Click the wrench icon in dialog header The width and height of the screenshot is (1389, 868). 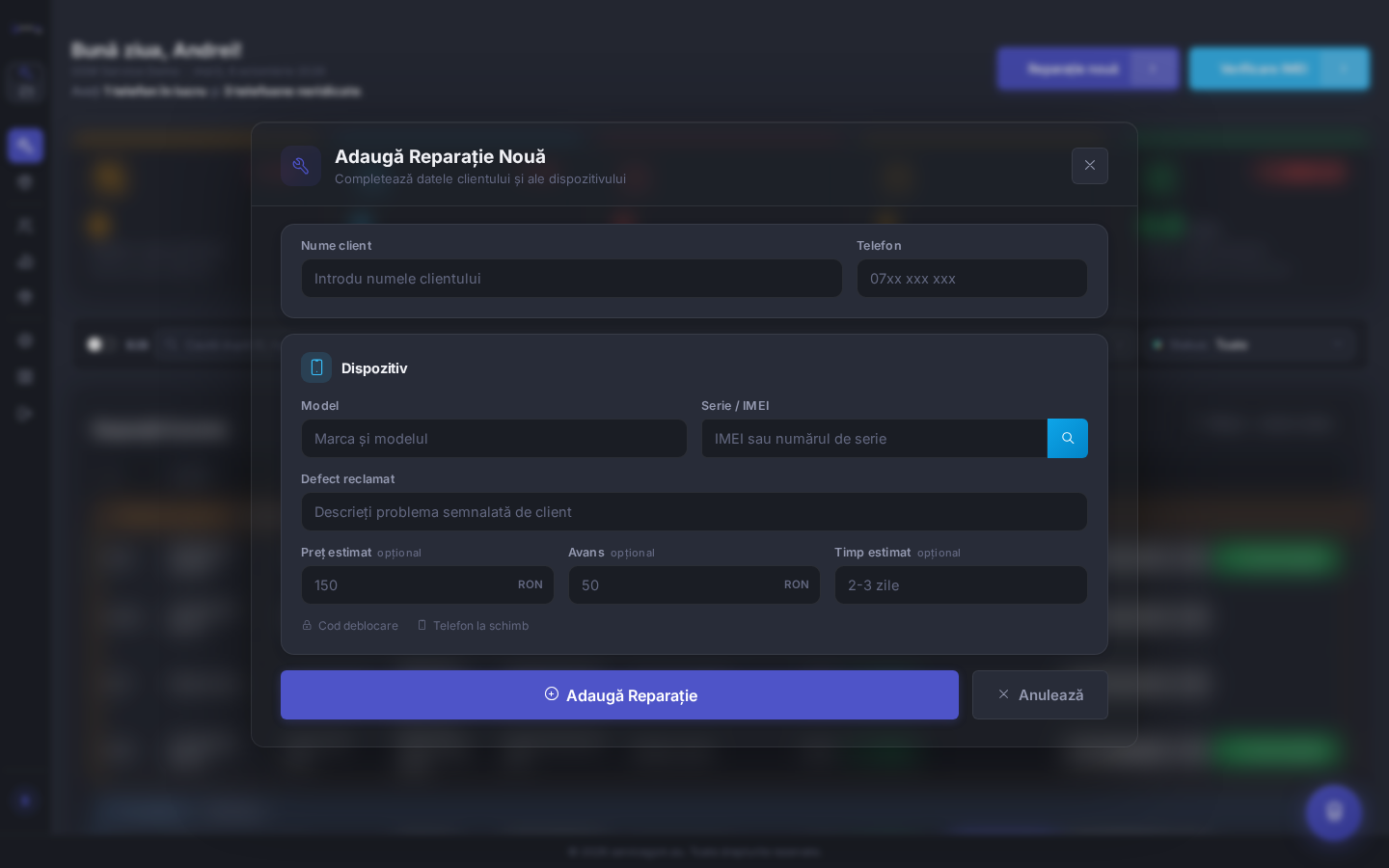click(x=301, y=166)
